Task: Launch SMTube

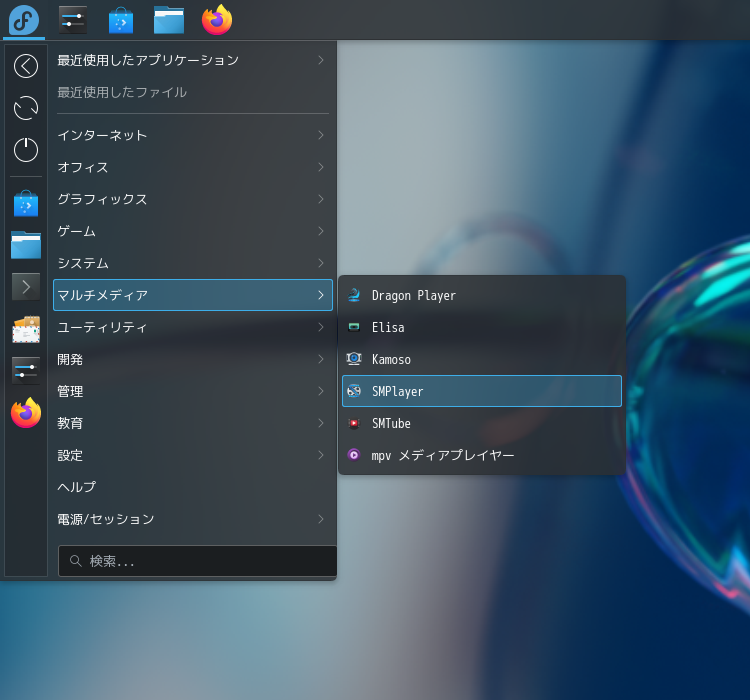Action: (482, 423)
